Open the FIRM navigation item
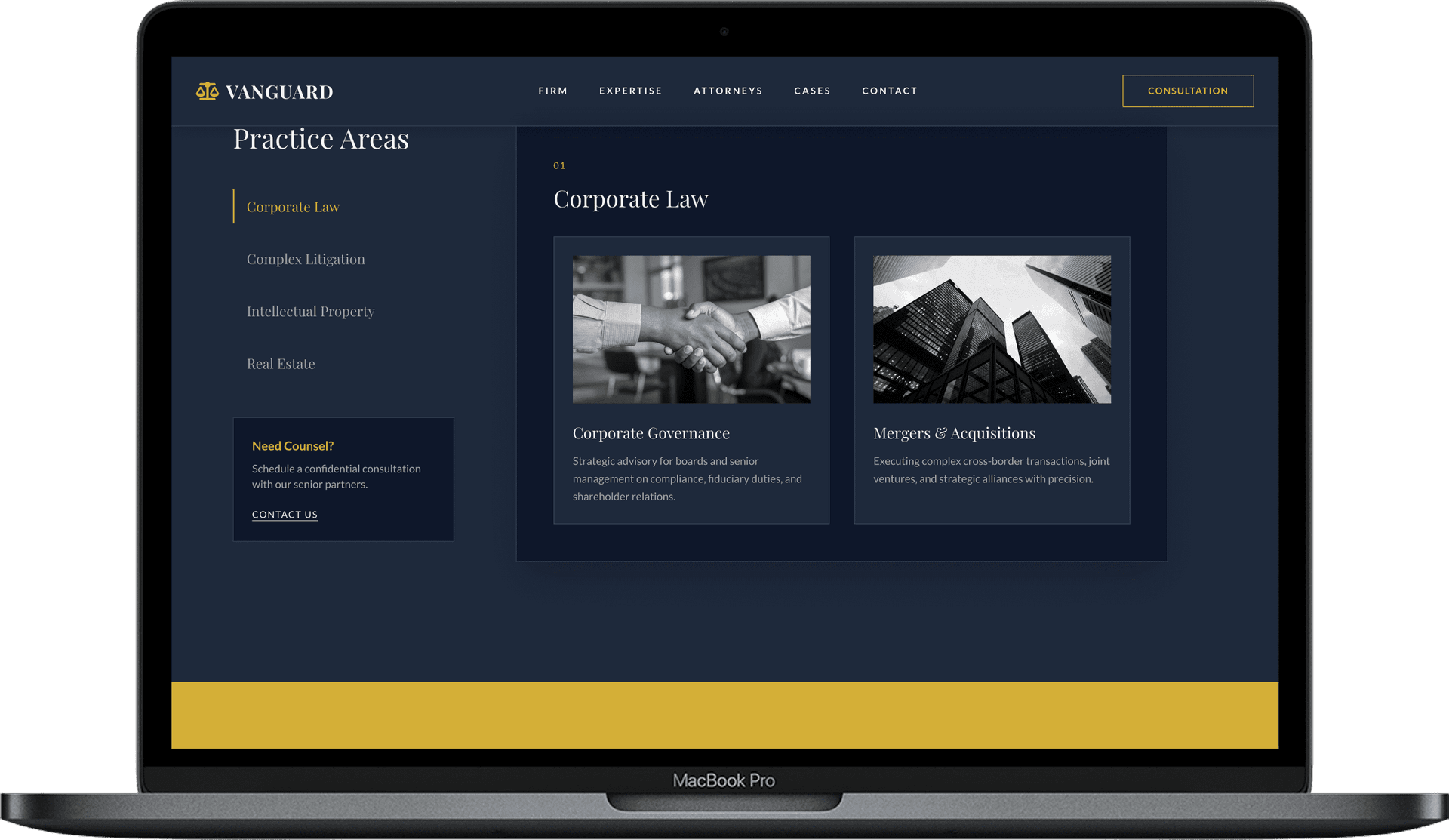Screen dimensions: 1449x840 (x=552, y=91)
